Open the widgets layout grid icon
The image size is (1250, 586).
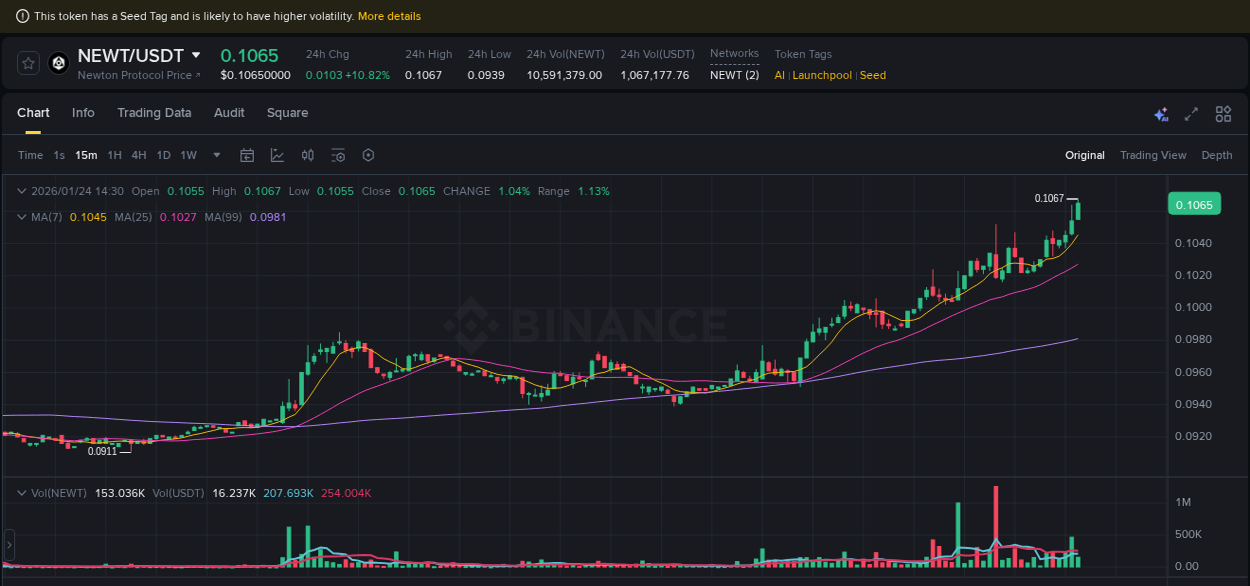click(1223, 114)
